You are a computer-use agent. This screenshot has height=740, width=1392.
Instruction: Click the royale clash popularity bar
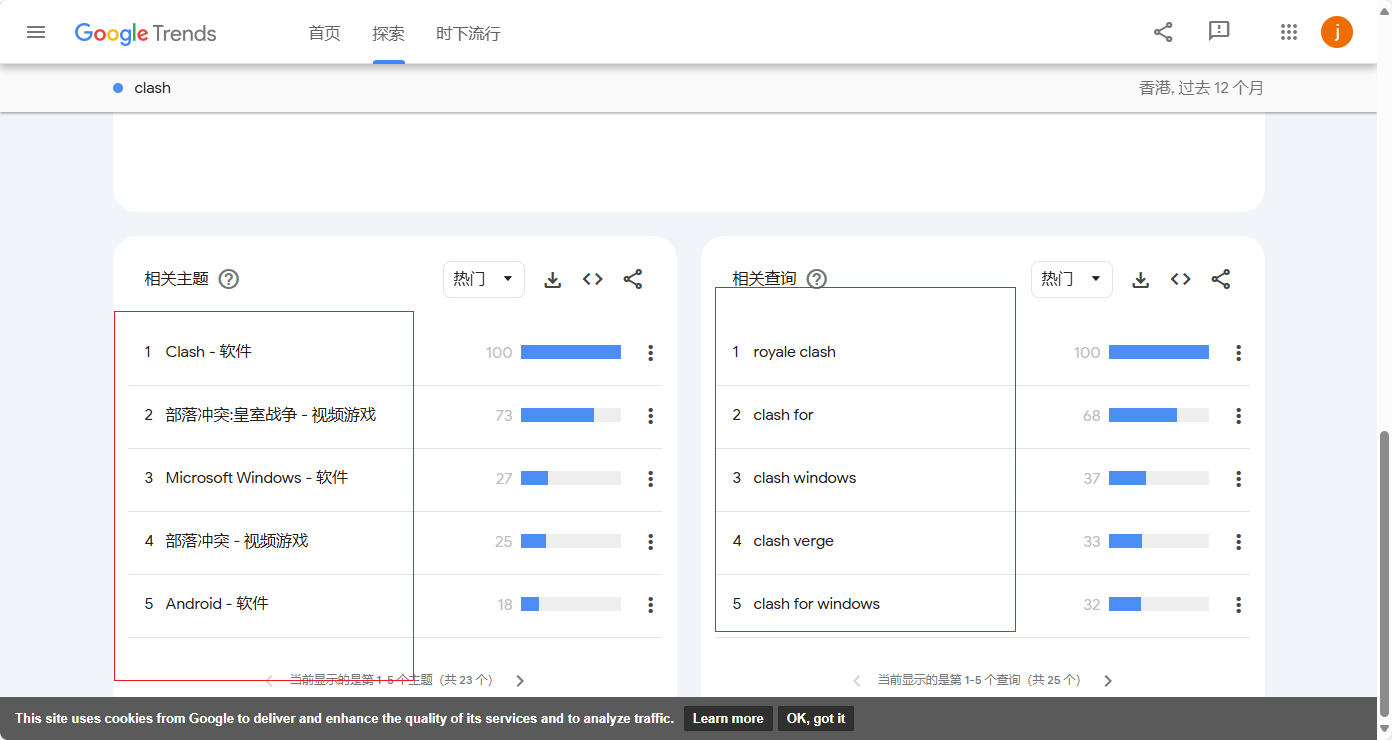[x=1159, y=352]
